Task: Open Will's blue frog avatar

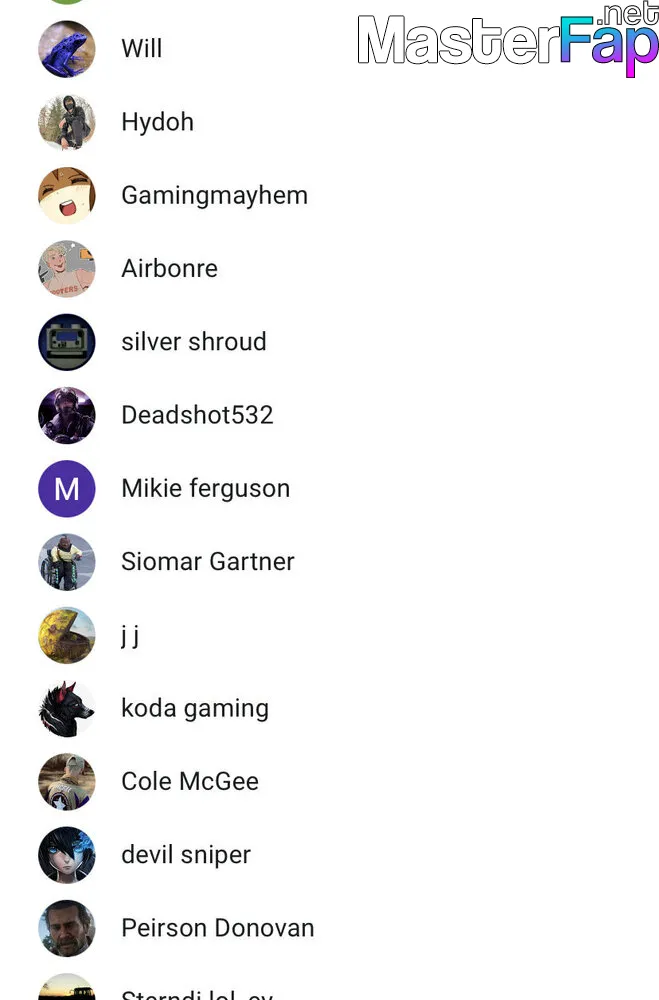Action: [x=67, y=49]
